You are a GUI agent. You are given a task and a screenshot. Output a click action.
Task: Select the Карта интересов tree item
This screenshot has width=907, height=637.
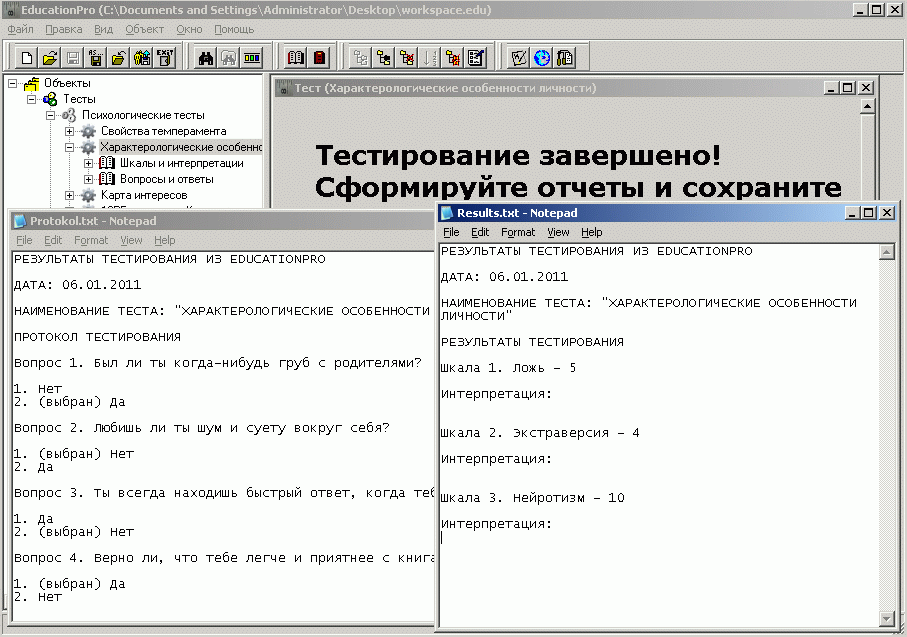pyautogui.click(x=143, y=195)
